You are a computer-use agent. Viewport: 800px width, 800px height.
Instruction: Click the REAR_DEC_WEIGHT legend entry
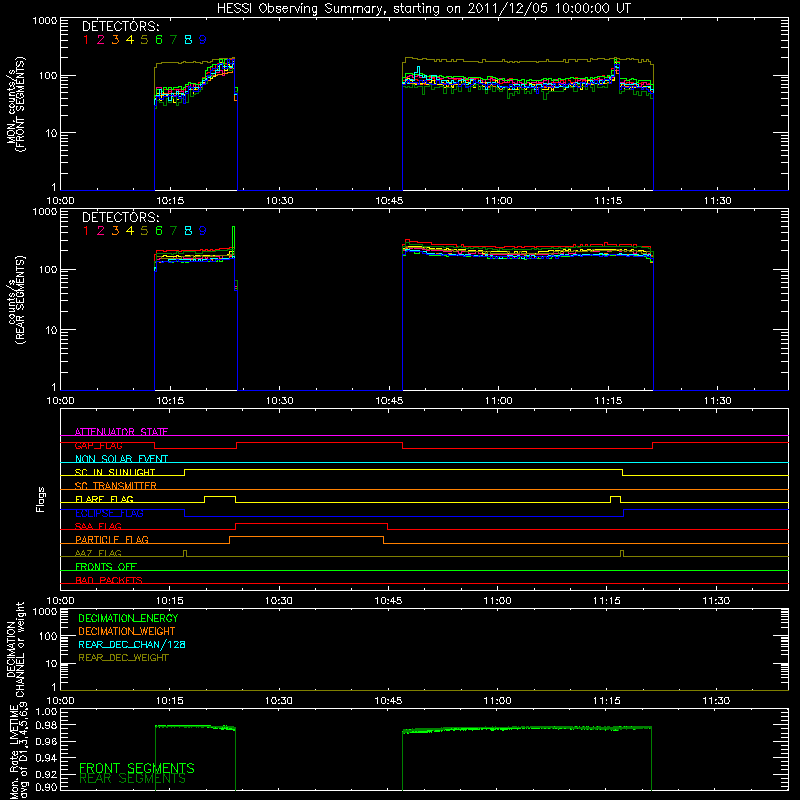(x=123, y=658)
